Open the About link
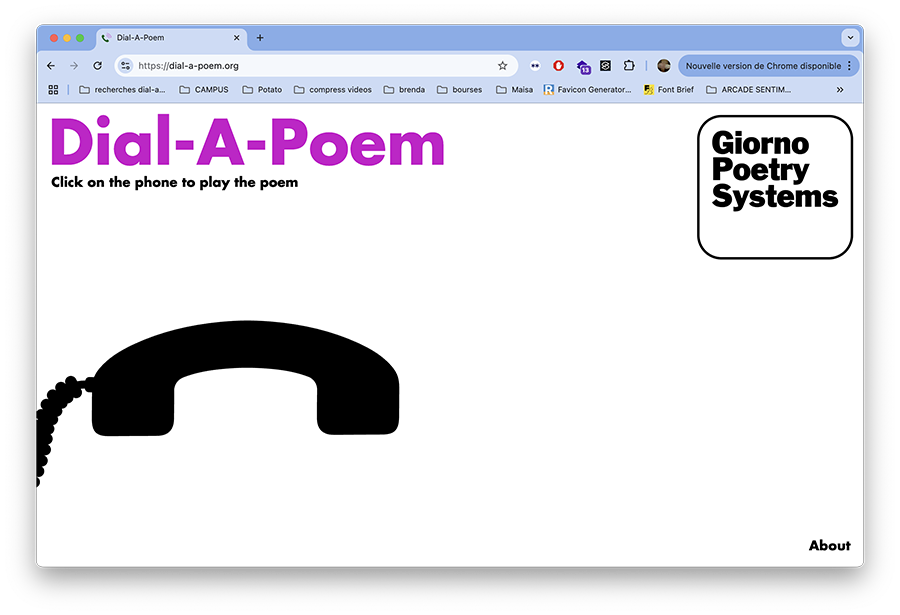 pos(829,546)
